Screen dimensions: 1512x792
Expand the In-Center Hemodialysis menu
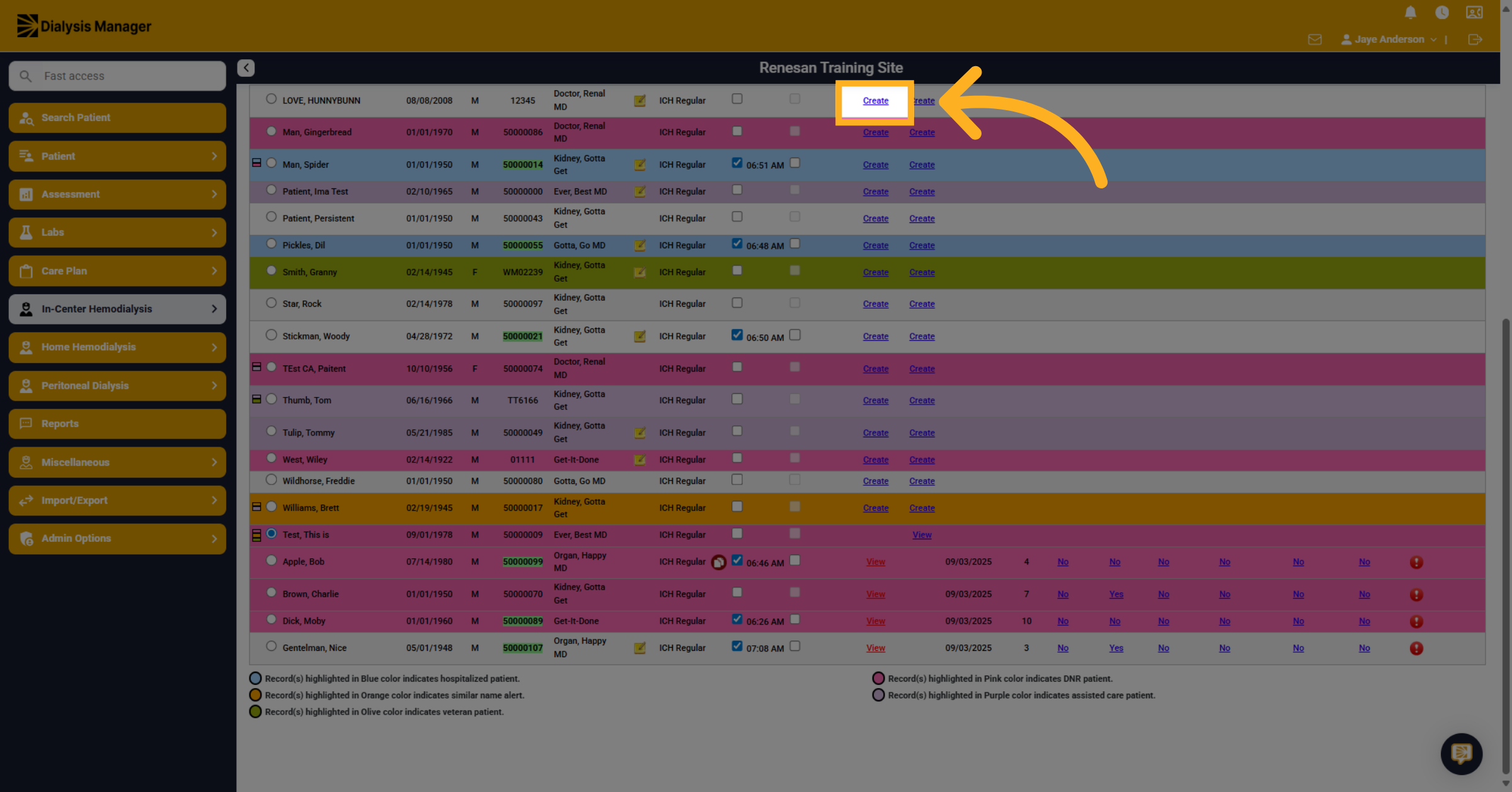point(117,309)
